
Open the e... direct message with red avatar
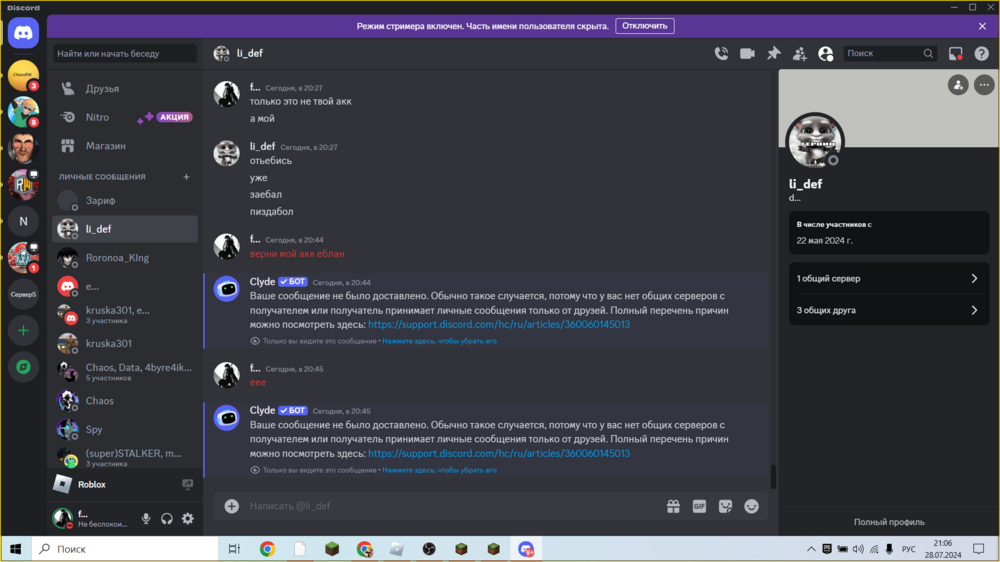tap(125, 286)
